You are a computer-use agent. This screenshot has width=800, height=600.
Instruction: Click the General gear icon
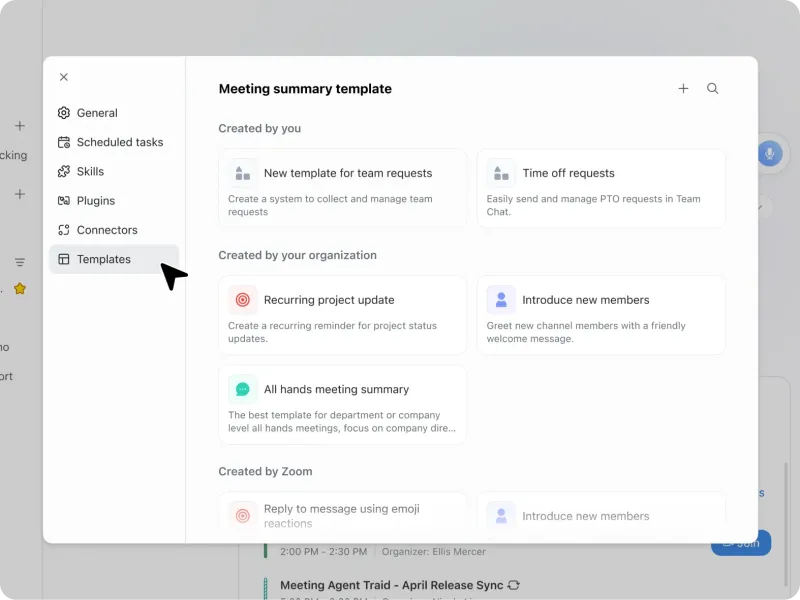click(x=64, y=113)
